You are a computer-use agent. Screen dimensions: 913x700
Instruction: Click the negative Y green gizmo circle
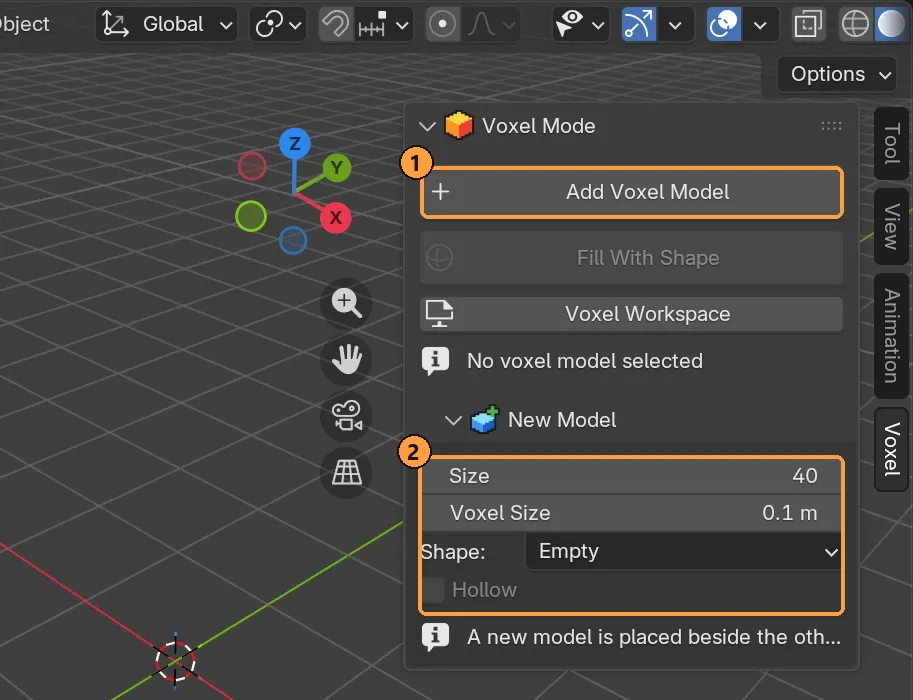pyautogui.click(x=251, y=216)
